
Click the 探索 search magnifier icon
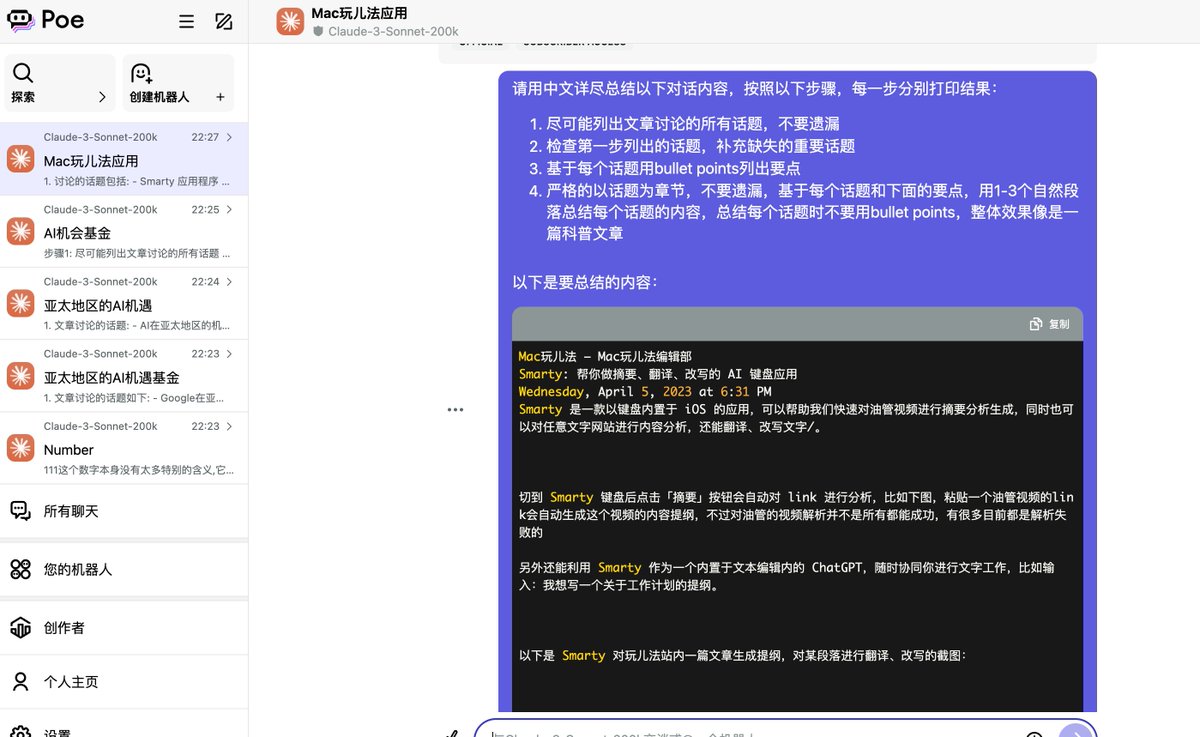23,73
